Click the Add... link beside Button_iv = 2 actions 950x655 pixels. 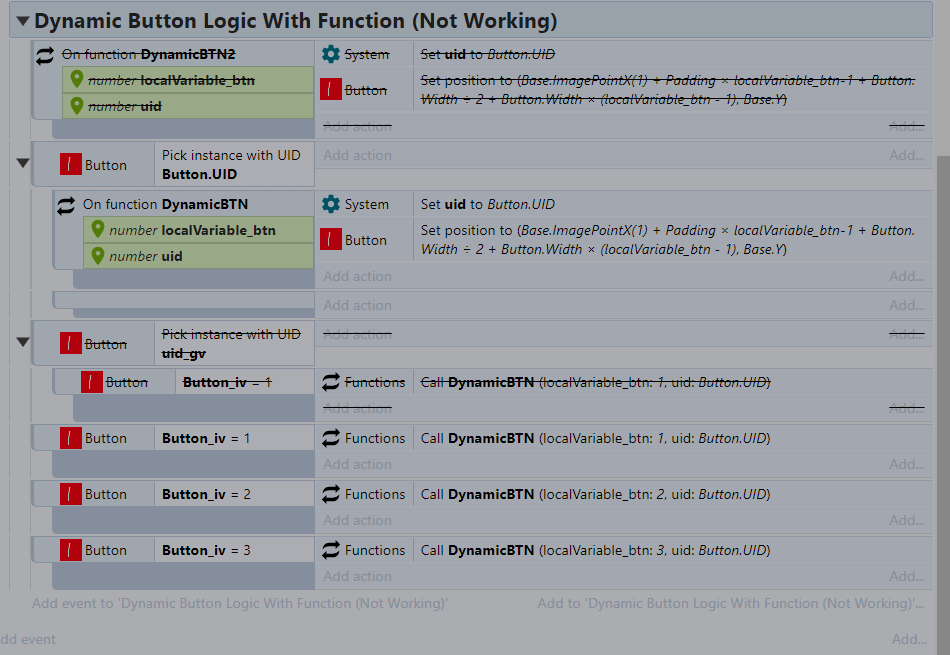[906, 520]
